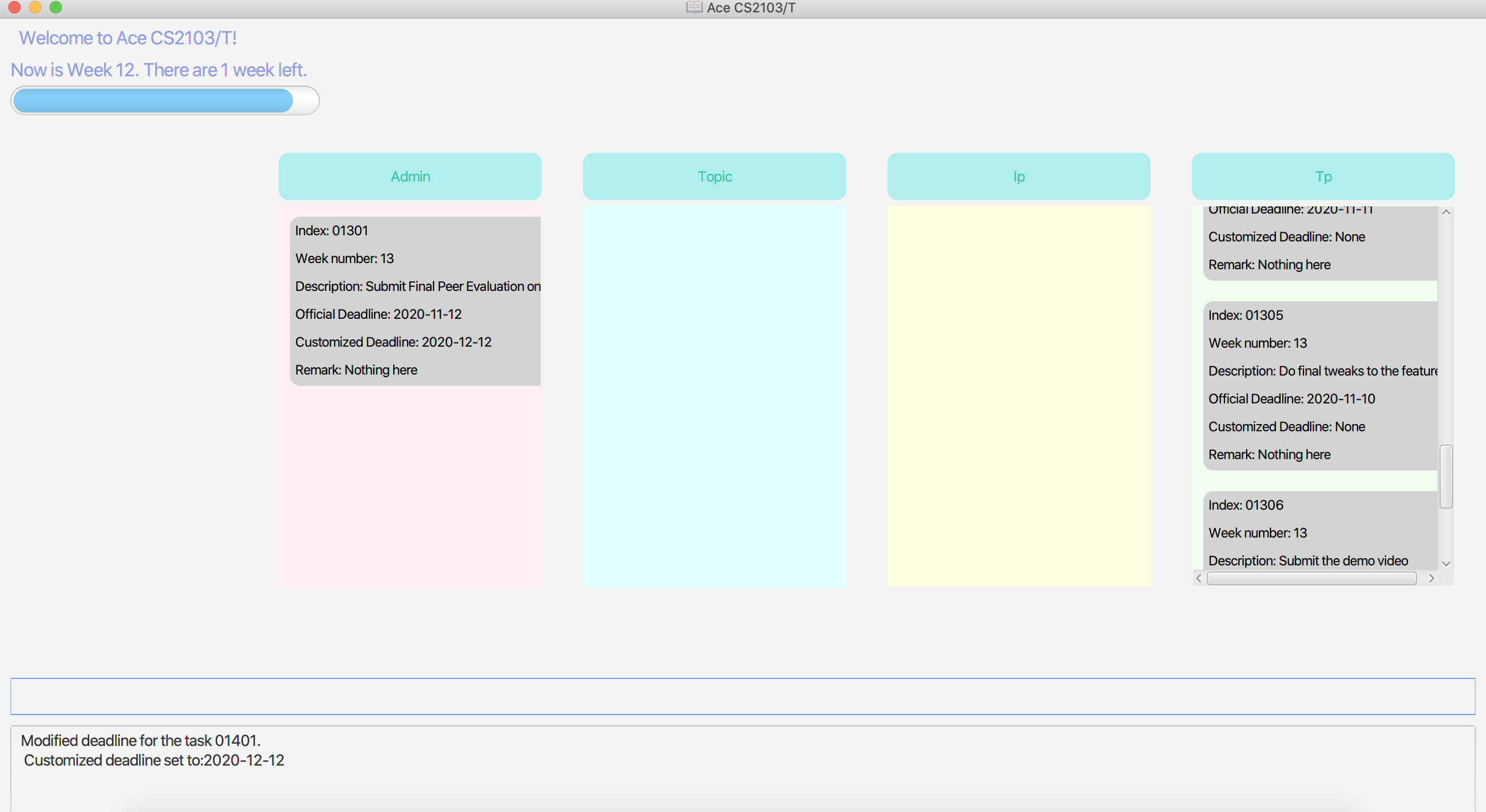This screenshot has height=812, width=1486.
Task: Click the green fullscreen window button
Action: (56, 7)
